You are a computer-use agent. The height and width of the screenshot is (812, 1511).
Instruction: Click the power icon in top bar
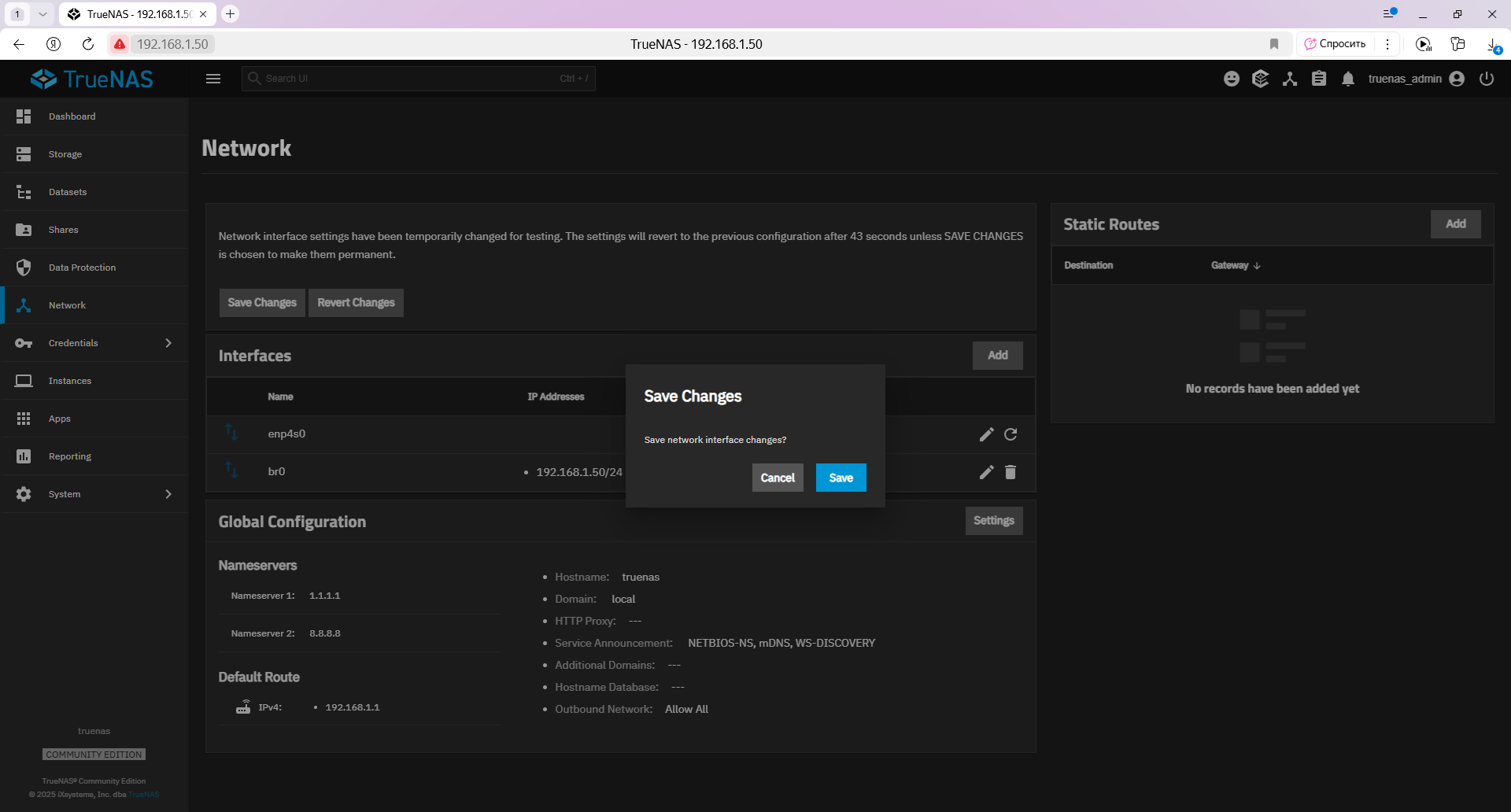(x=1487, y=79)
